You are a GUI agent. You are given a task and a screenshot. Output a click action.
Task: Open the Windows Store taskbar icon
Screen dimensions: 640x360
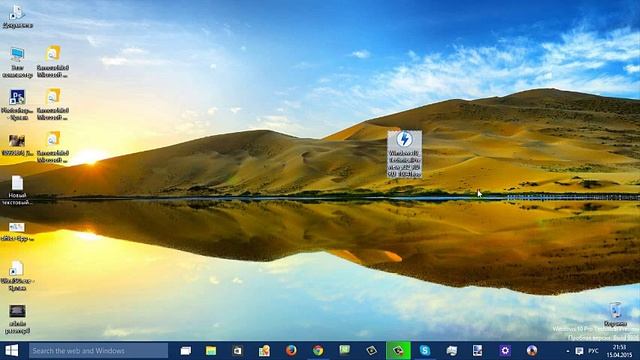(x=238, y=351)
